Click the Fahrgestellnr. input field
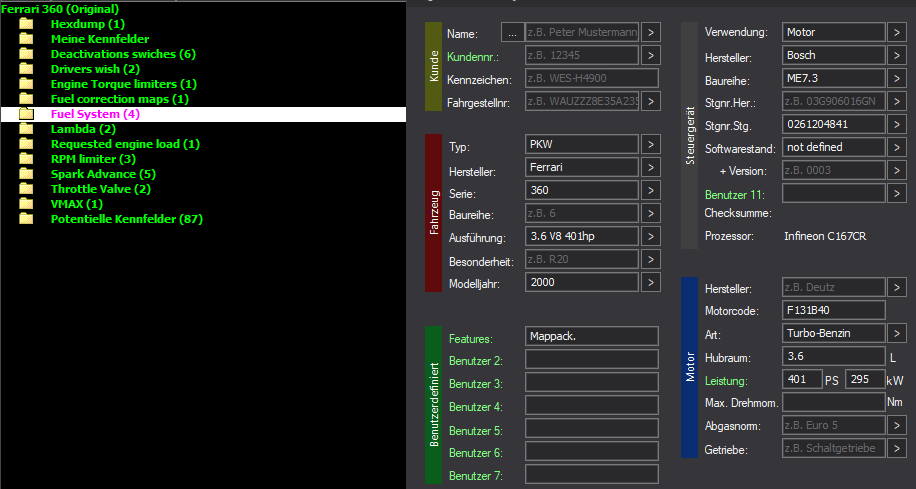916x489 pixels. [x=582, y=101]
